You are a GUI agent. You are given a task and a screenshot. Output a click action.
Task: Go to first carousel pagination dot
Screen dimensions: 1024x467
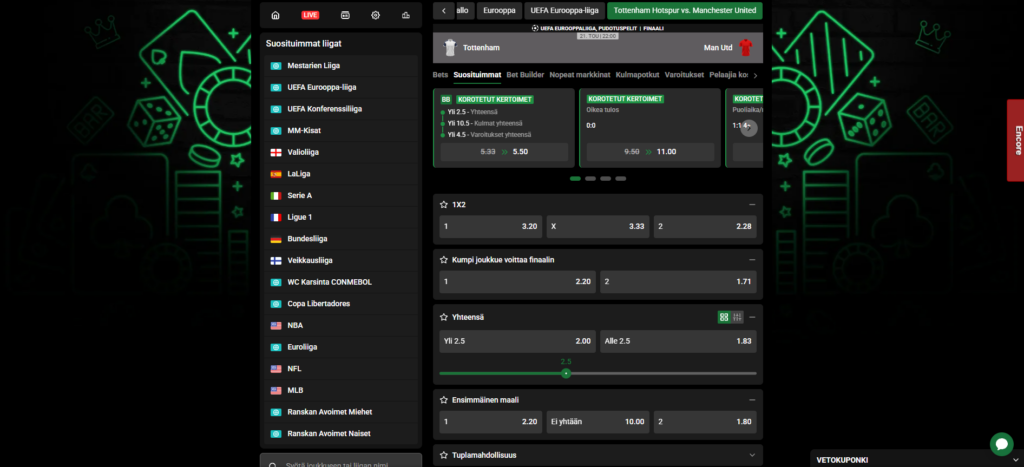tap(575, 178)
